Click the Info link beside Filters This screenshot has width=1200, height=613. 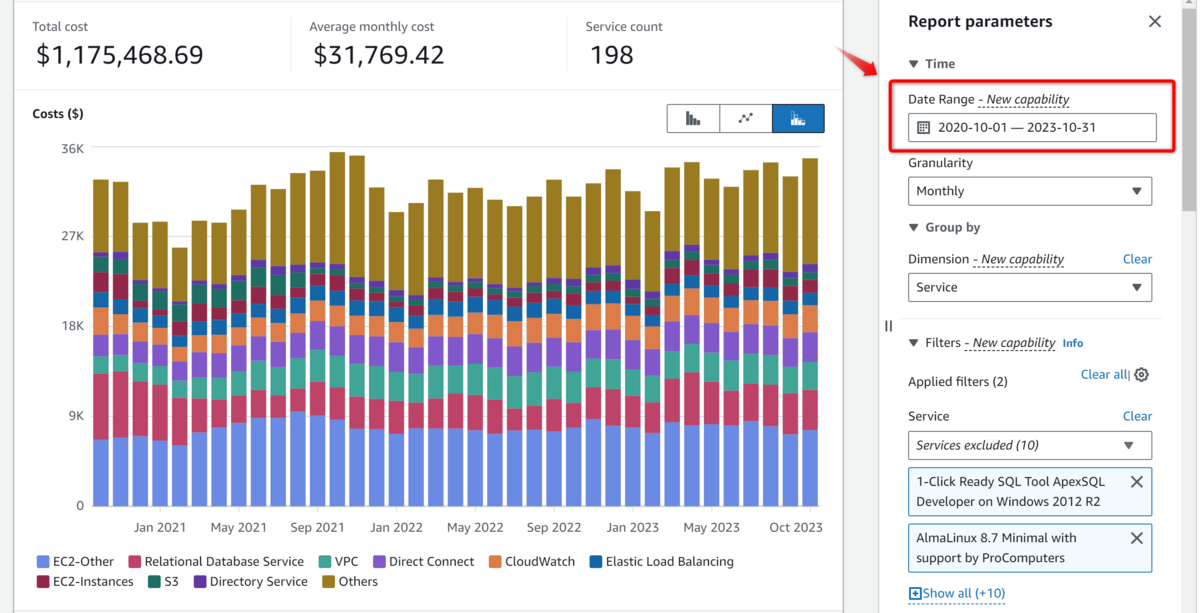pyautogui.click(x=1072, y=343)
